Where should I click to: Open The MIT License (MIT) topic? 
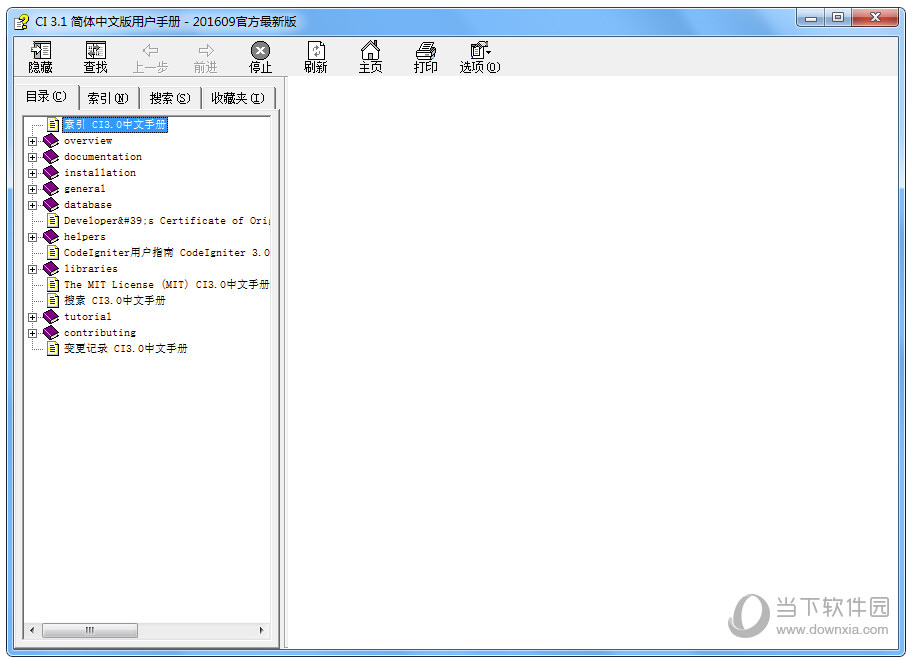167,285
